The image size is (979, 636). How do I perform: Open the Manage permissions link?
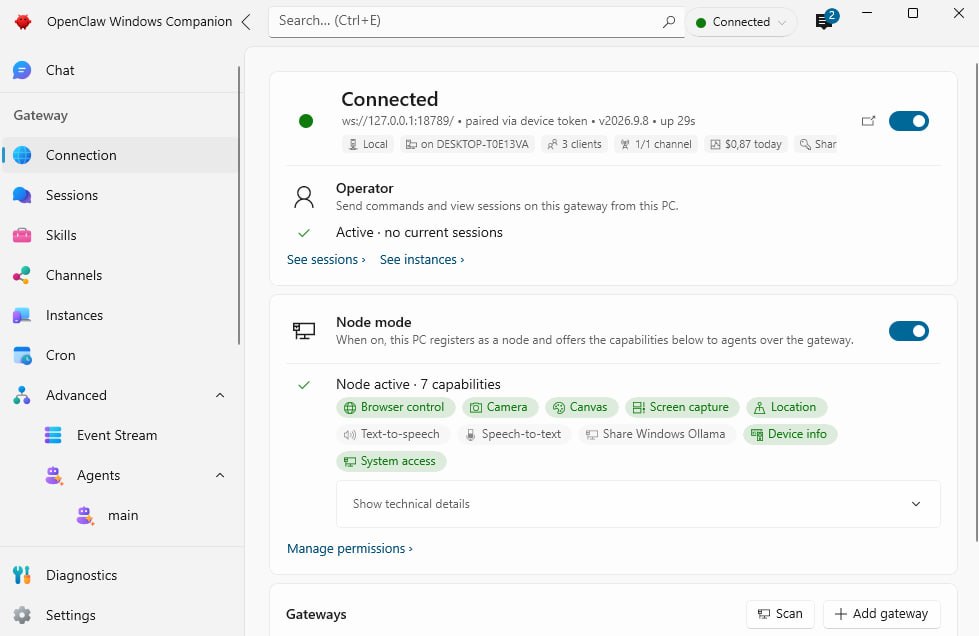point(350,549)
